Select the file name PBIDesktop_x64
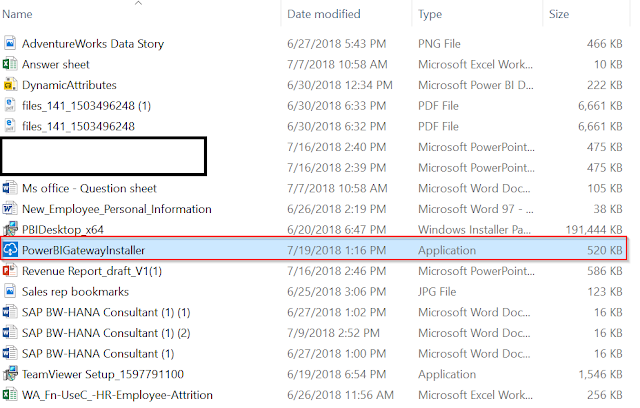 tap(62, 230)
